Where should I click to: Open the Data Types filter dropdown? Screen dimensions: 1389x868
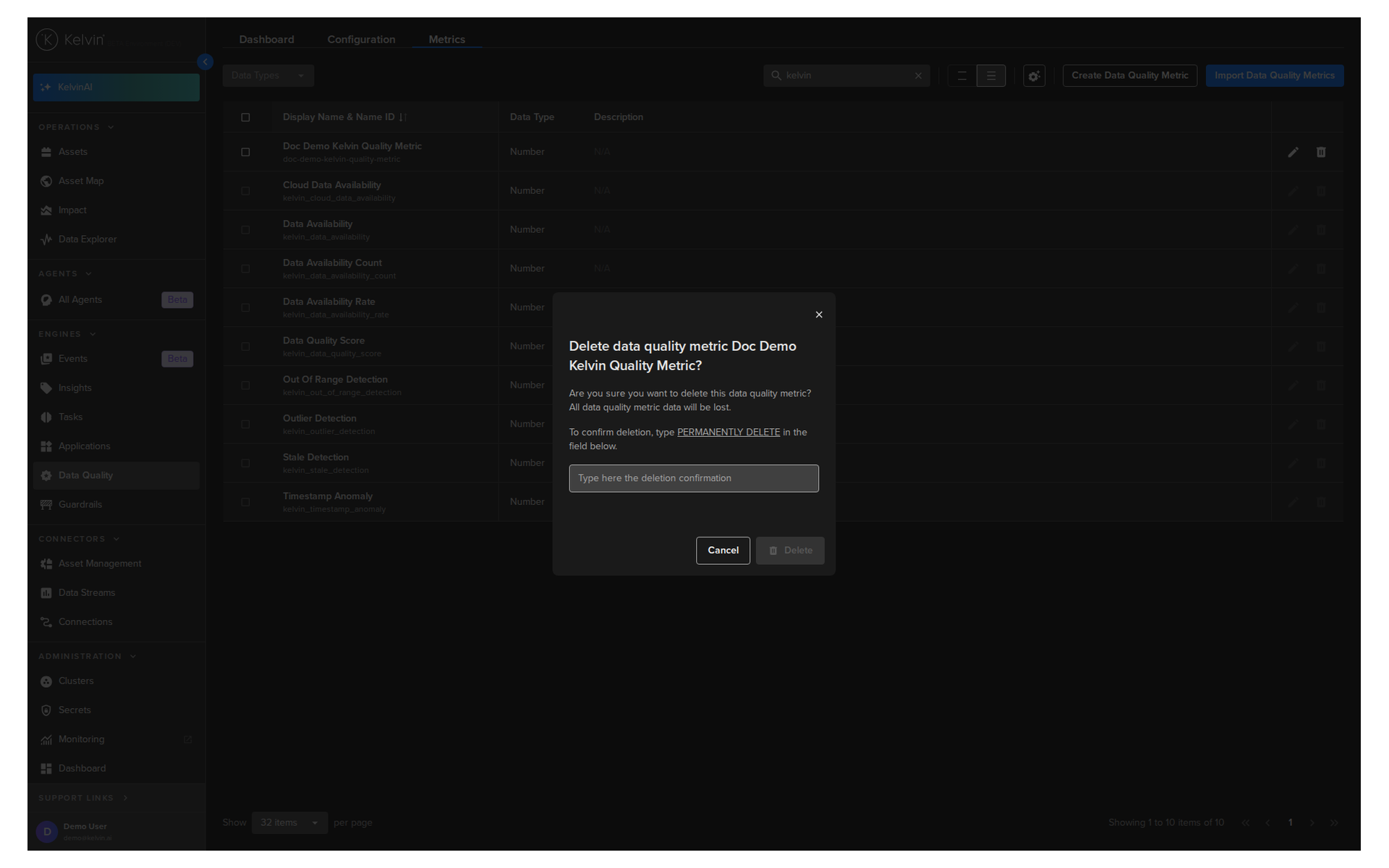(268, 75)
